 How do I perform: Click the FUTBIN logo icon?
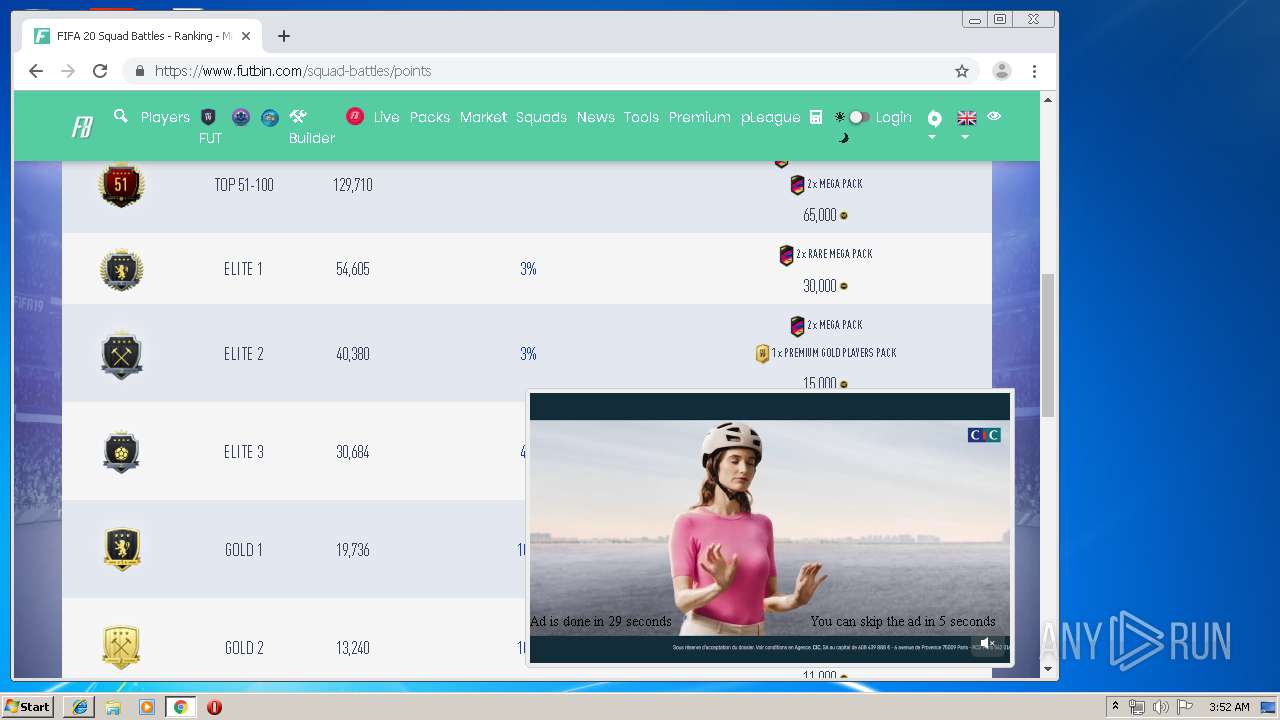(x=82, y=128)
